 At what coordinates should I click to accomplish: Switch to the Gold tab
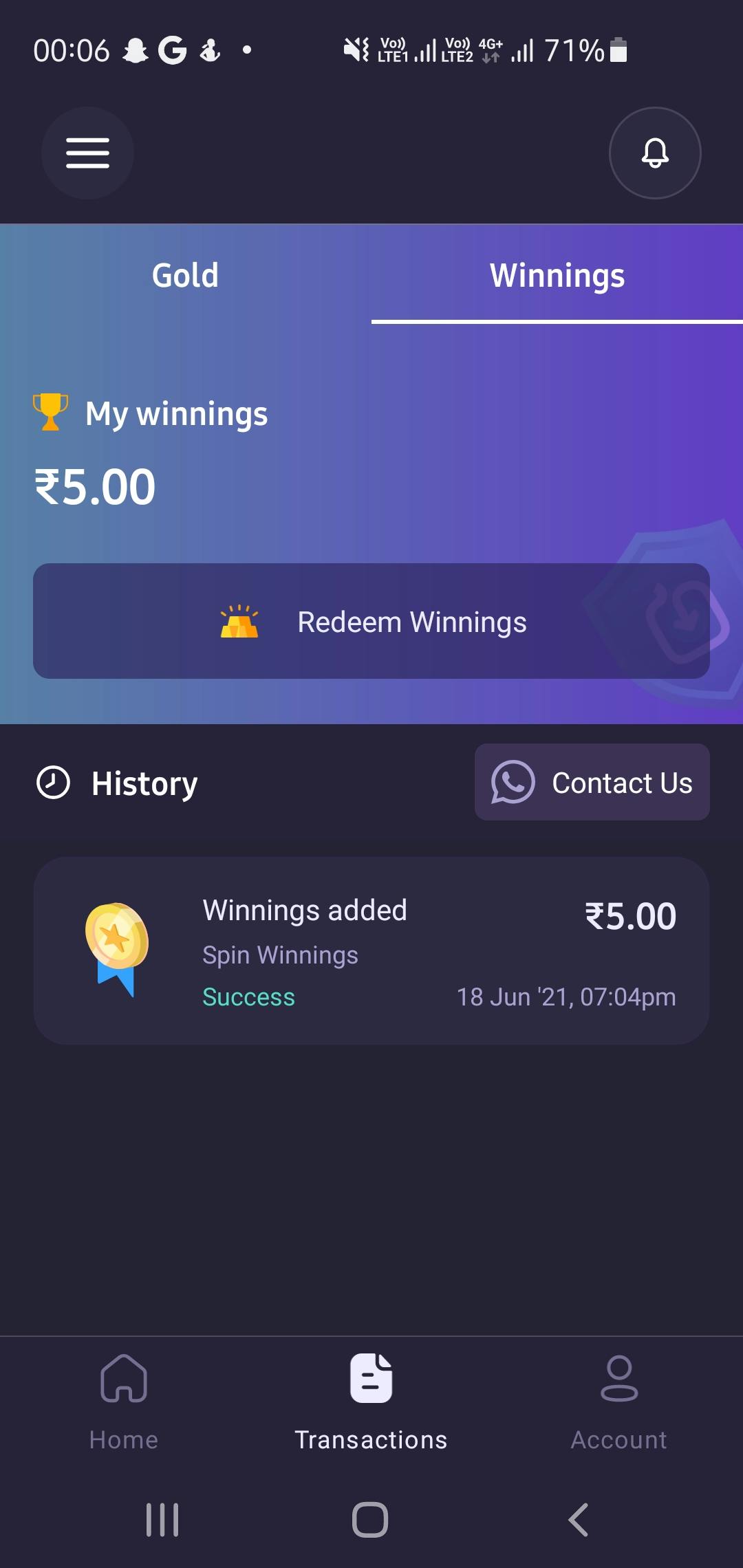[186, 275]
